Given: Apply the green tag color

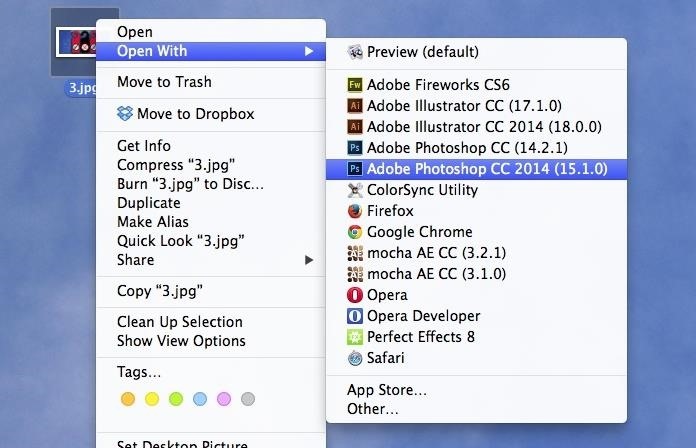Looking at the screenshot, I should [176, 399].
